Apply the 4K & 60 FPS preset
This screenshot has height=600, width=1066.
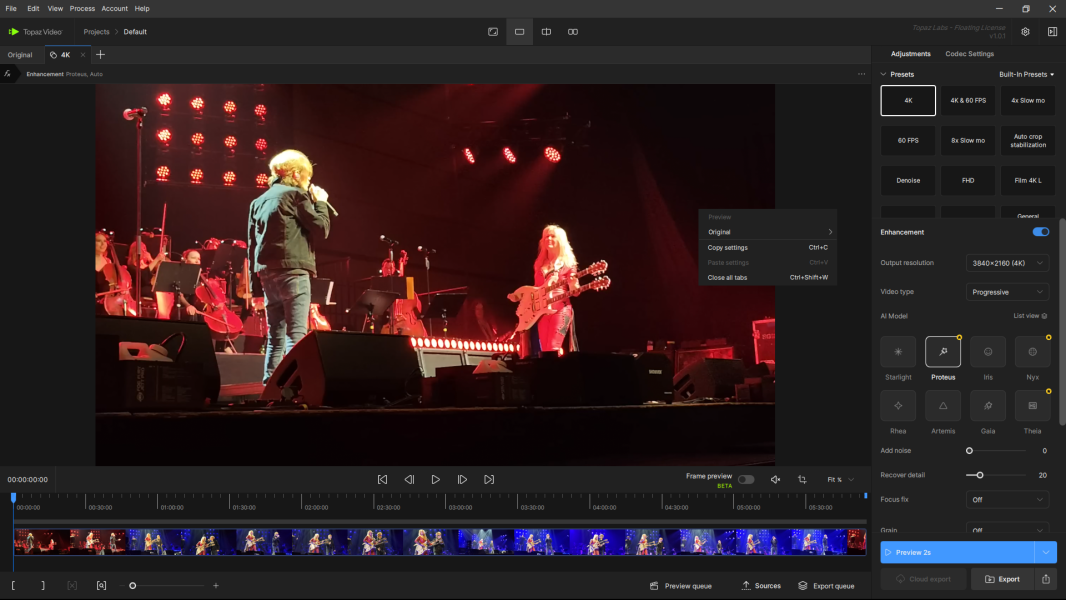[x=968, y=100]
